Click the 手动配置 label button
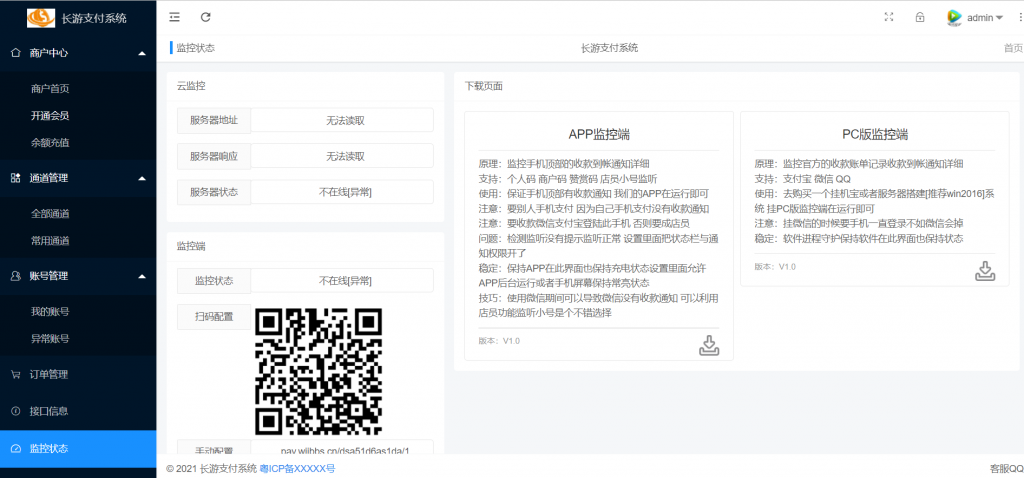This screenshot has width=1024, height=478. tap(214, 448)
